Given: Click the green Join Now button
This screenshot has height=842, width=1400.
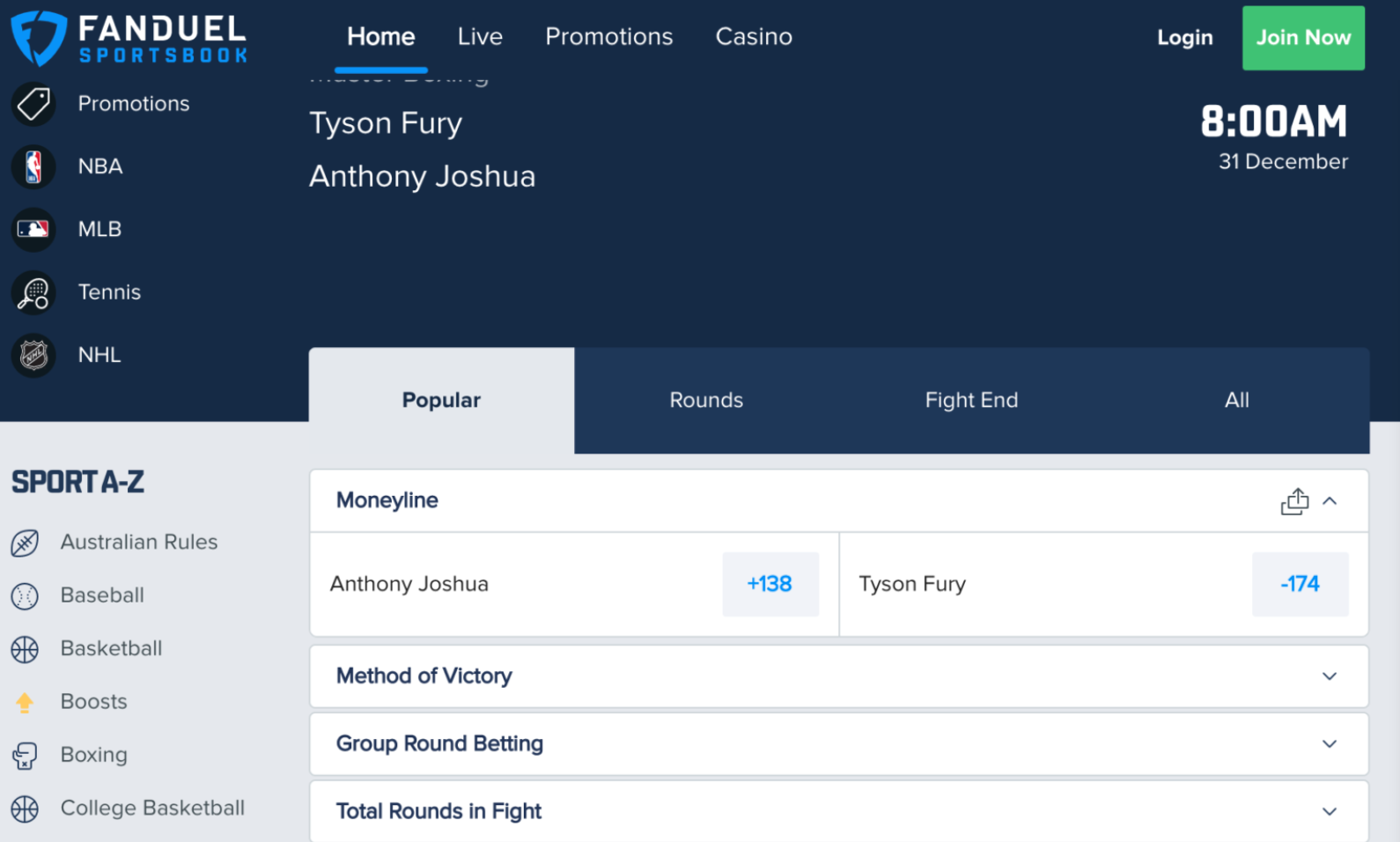Looking at the screenshot, I should pos(1303,38).
